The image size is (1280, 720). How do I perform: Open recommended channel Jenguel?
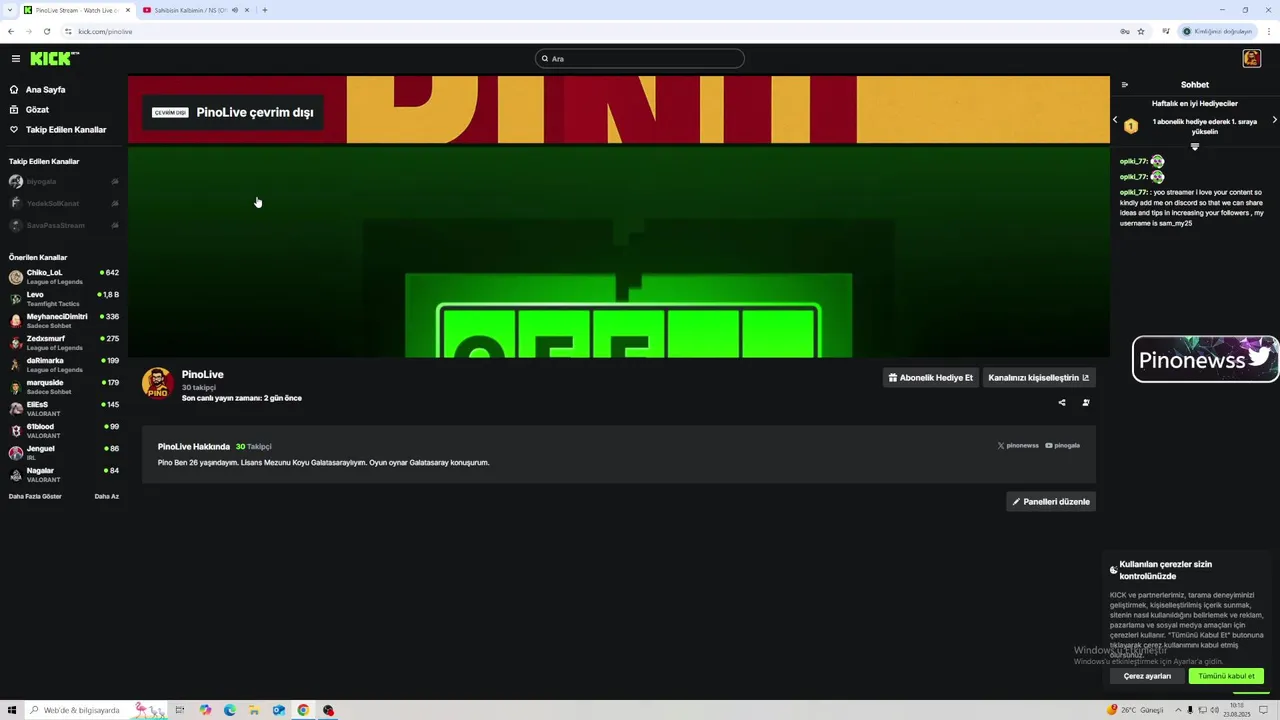coord(64,453)
